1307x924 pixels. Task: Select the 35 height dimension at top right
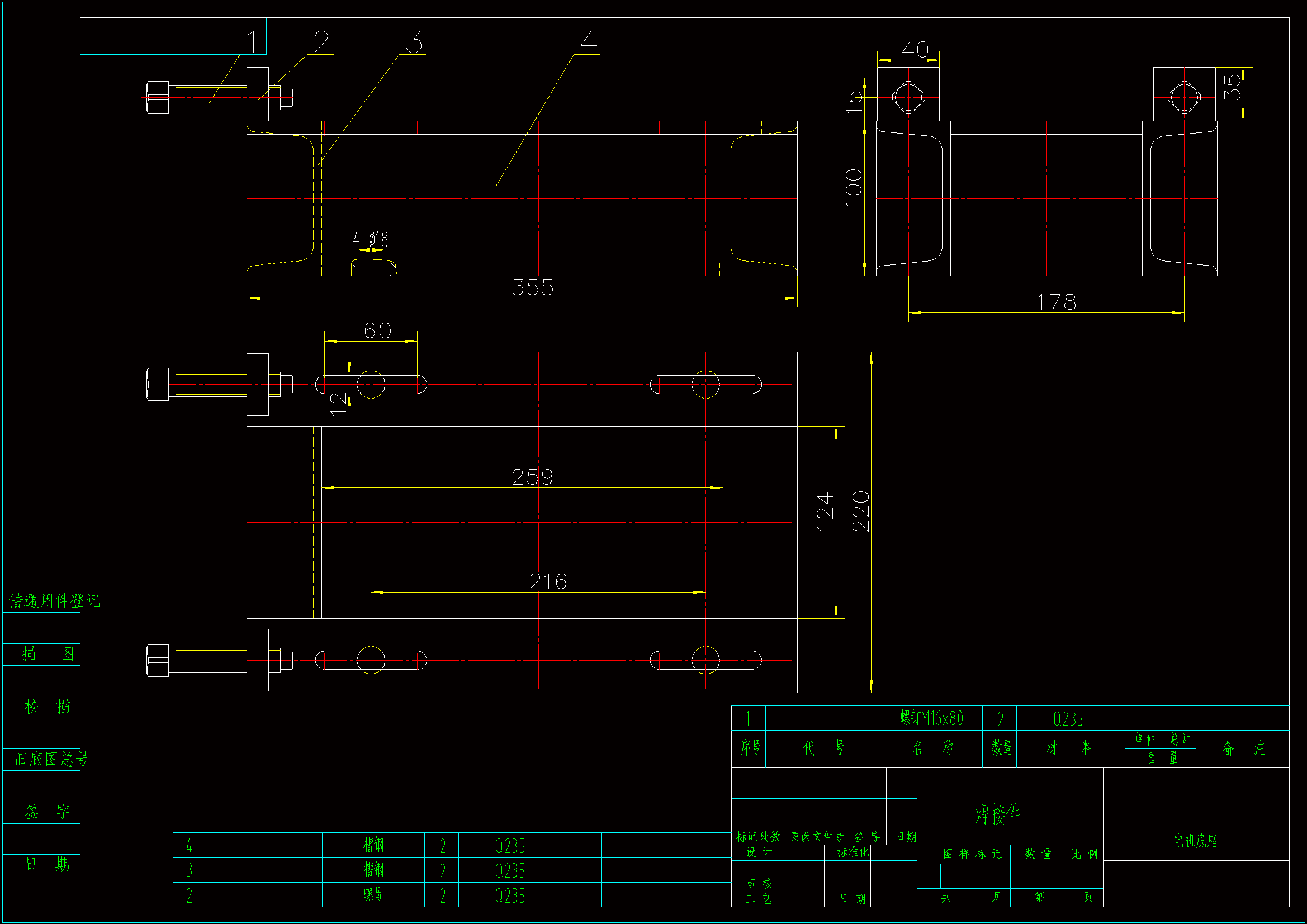(x=1233, y=87)
